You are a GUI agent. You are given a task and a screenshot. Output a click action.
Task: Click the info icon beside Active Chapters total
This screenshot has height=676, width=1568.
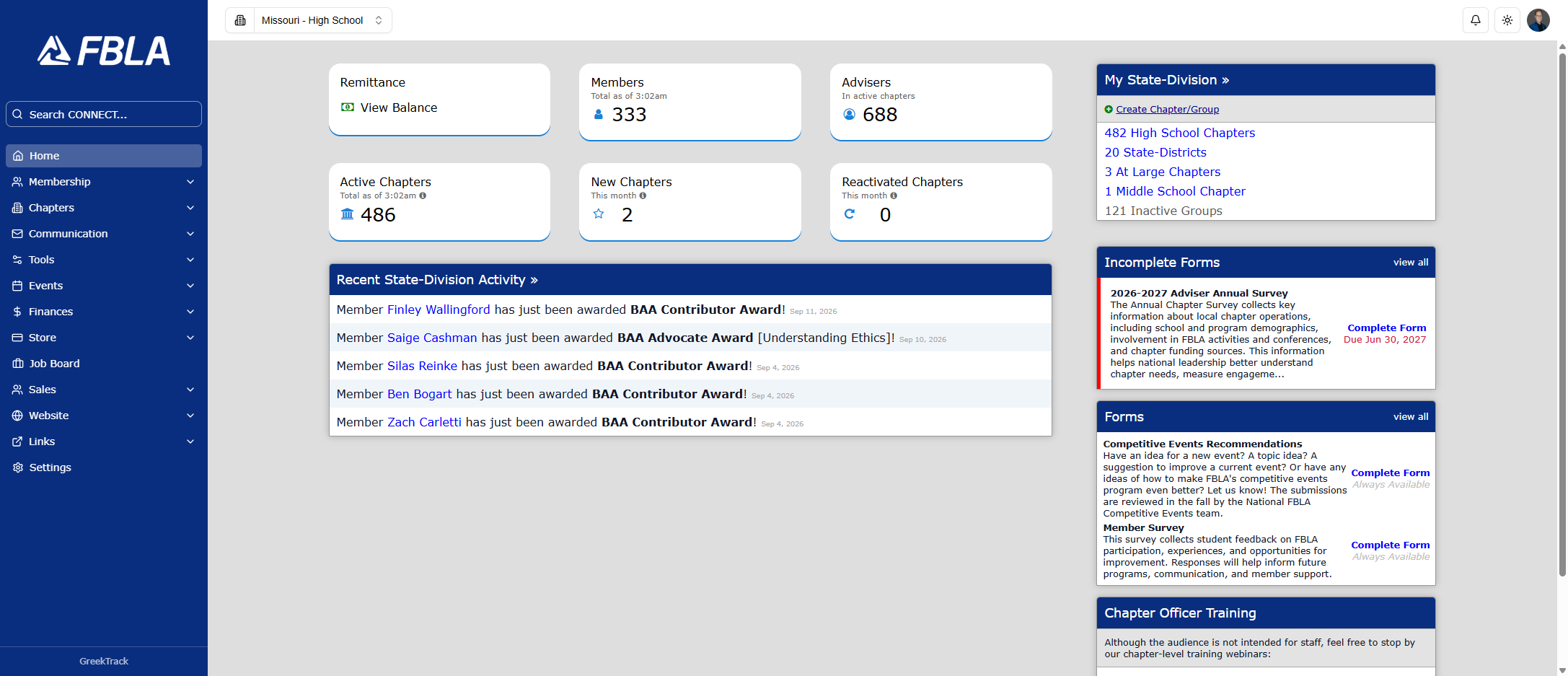[x=423, y=196]
